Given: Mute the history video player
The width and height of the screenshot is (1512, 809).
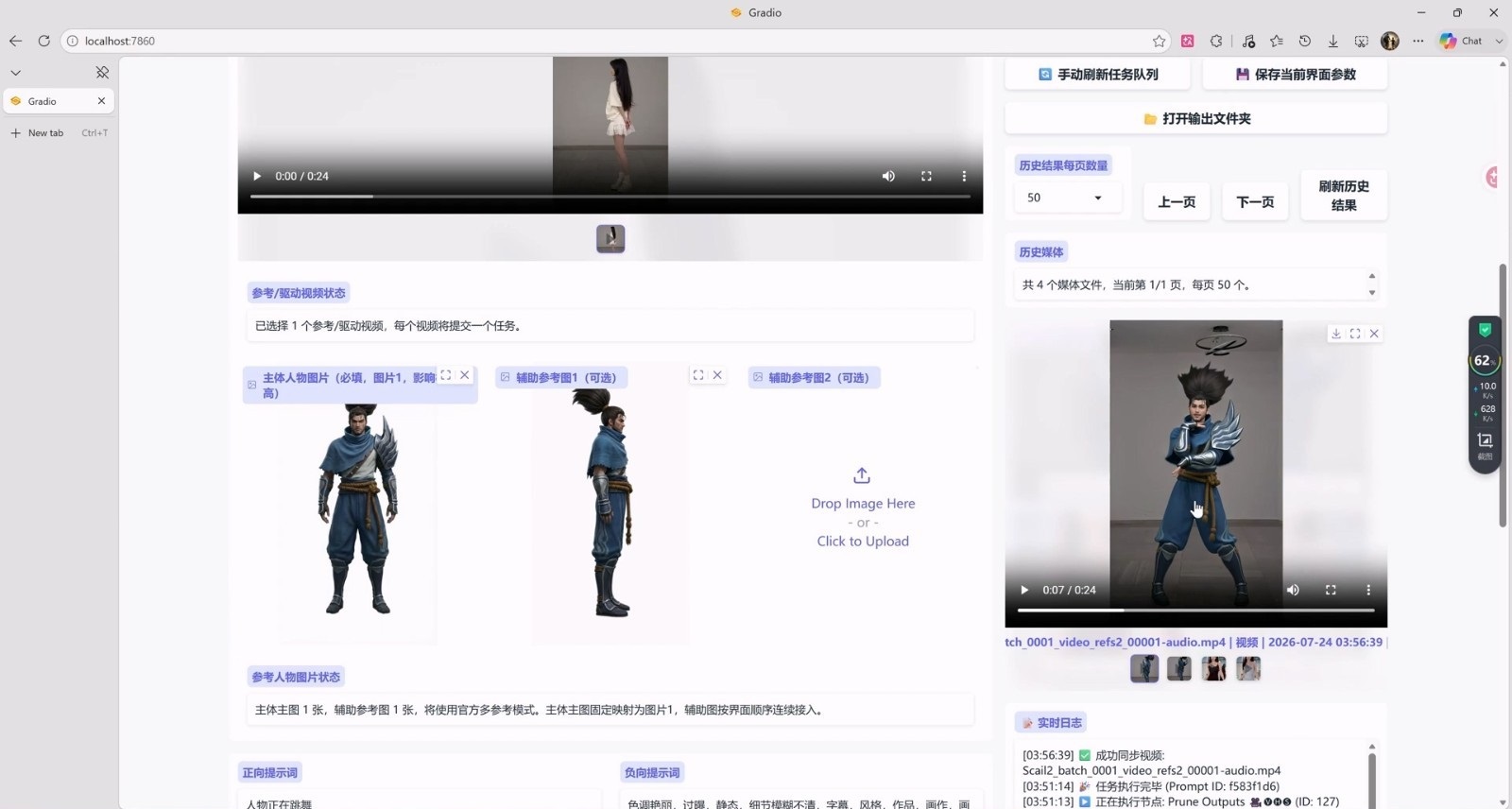Looking at the screenshot, I should tap(1293, 590).
